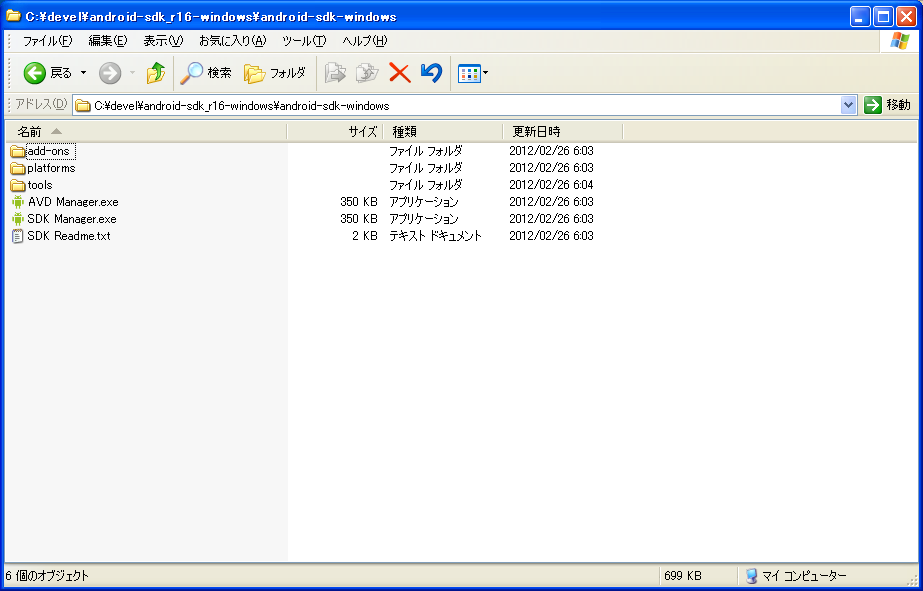923x591 pixels.
Task: Open the お気に入り(A) menu
Action: point(233,41)
